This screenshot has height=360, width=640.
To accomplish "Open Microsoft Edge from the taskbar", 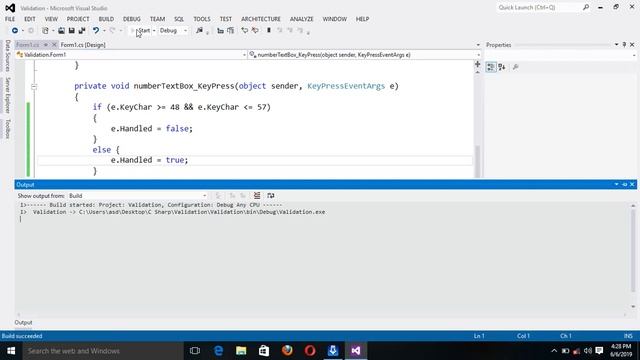I will pos(219,351).
